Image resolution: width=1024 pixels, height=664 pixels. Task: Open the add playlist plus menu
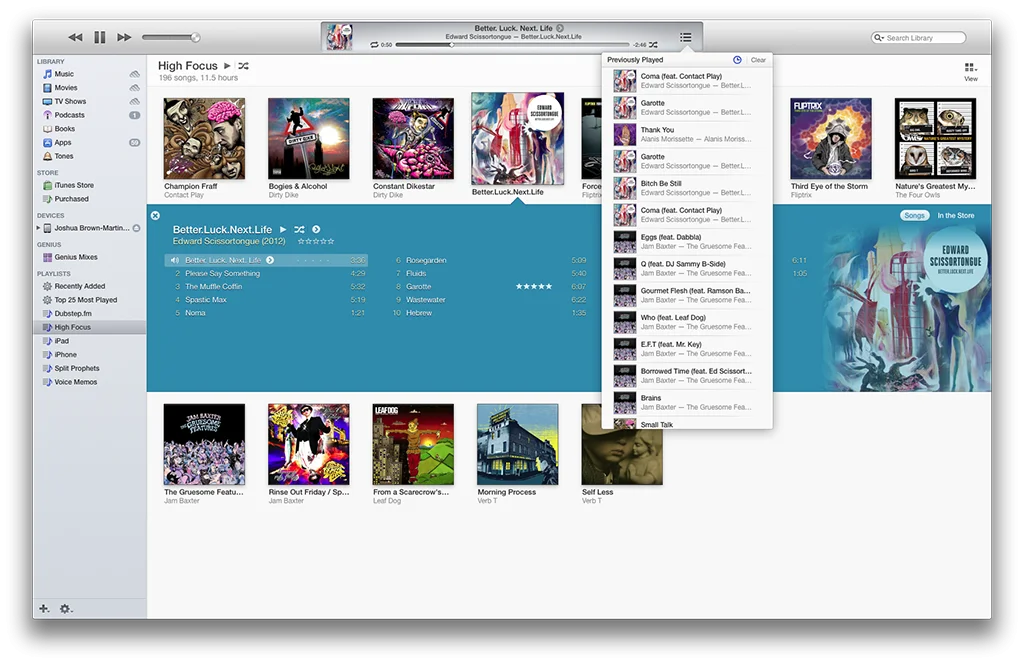tap(44, 609)
